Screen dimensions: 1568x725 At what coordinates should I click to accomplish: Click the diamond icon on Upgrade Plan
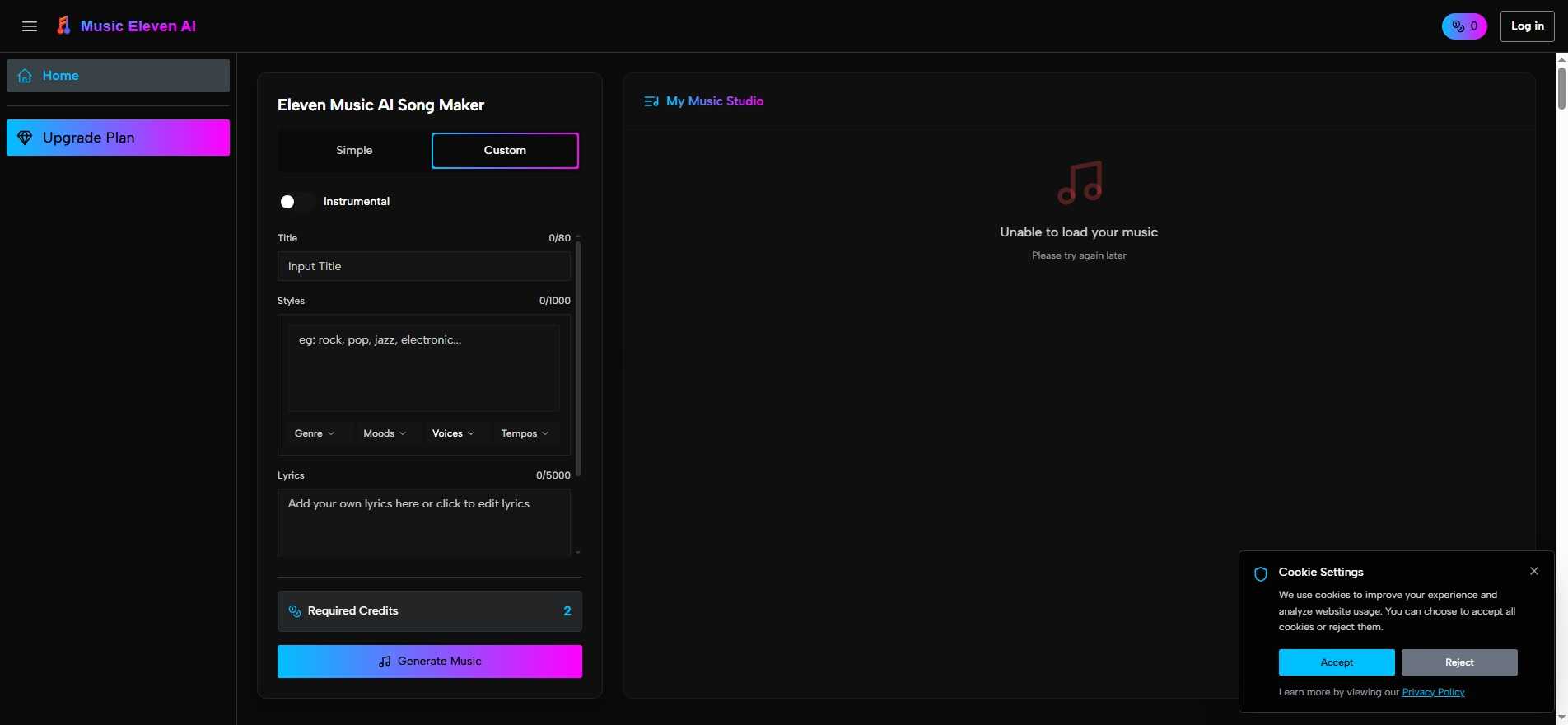(x=25, y=138)
